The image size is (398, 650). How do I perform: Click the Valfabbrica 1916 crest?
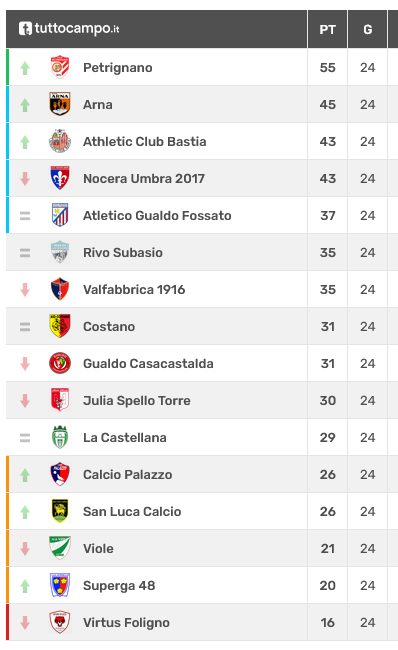point(60,289)
